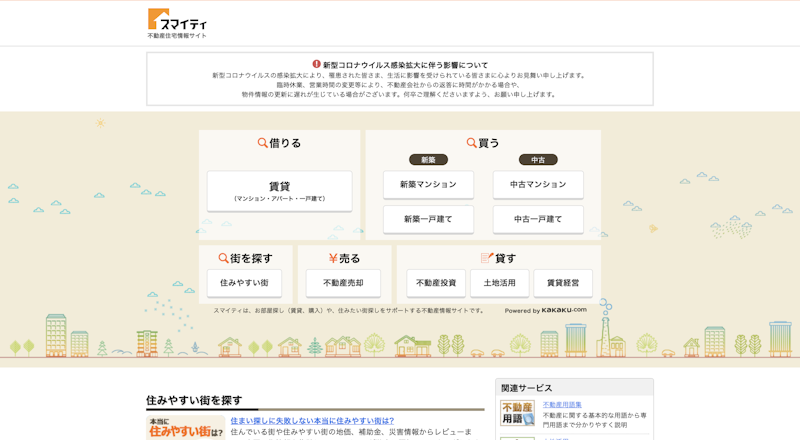Open the 本当に住みやすい街は? article link

pos(312,421)
